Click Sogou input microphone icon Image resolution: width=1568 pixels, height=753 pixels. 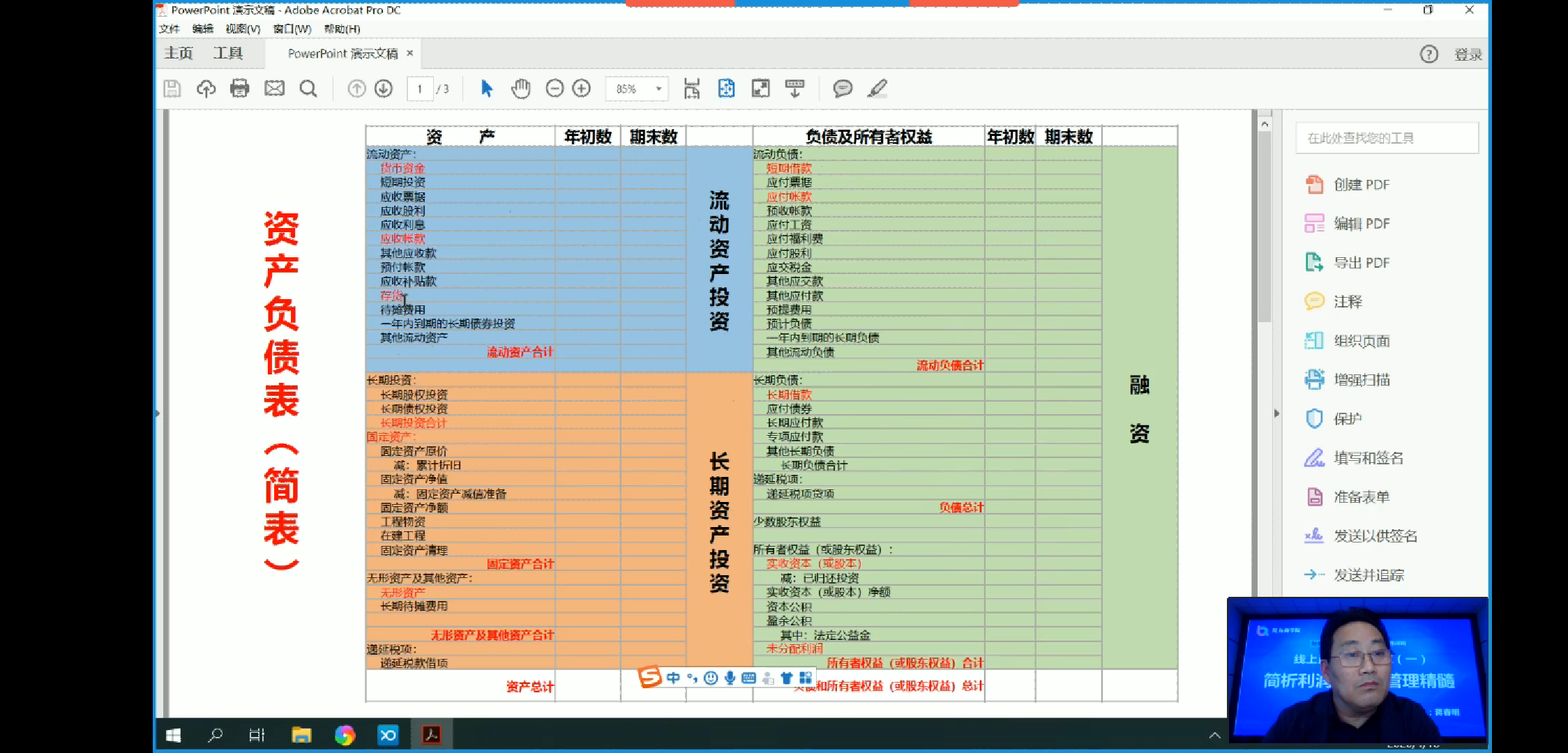coord(730,678)
